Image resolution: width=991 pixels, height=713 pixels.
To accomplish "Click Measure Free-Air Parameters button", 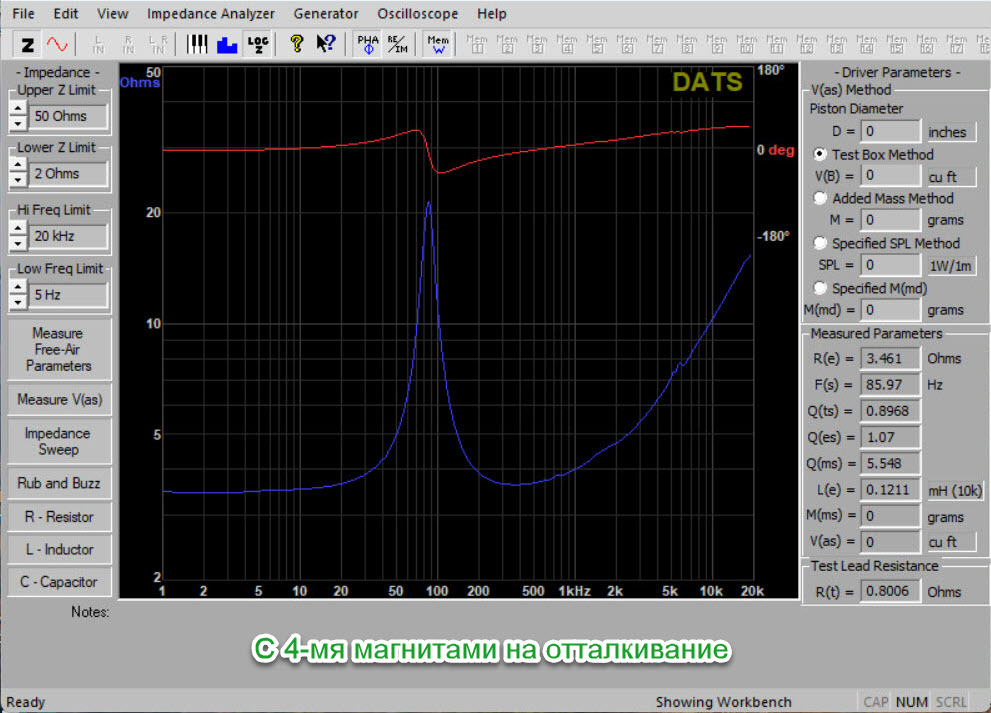I will point(57,349).
